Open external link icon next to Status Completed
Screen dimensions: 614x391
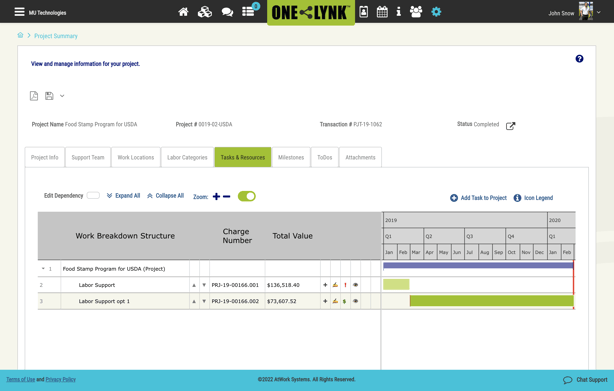(510, 126)
